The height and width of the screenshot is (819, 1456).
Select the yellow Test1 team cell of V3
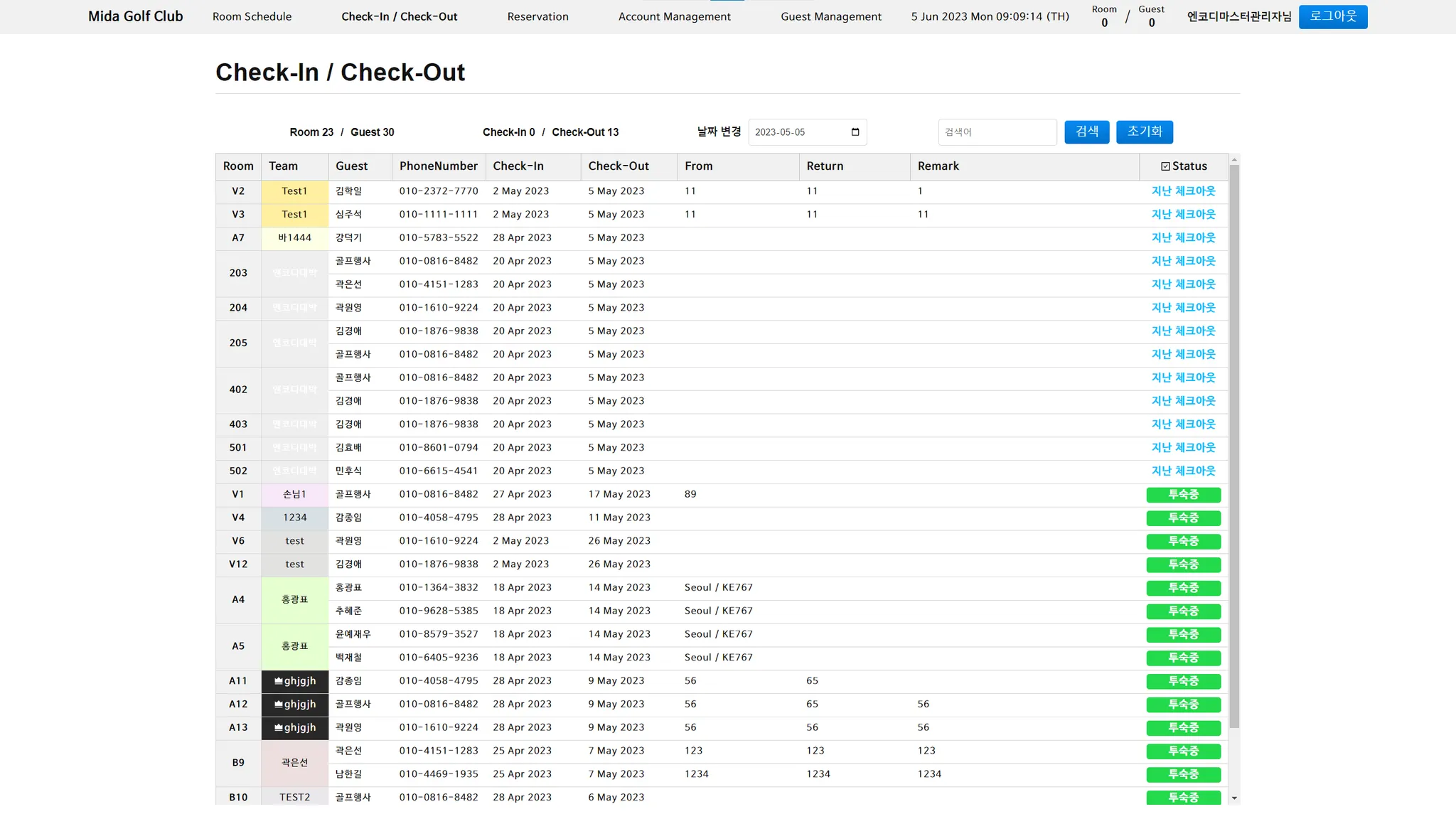pos(294,215)
